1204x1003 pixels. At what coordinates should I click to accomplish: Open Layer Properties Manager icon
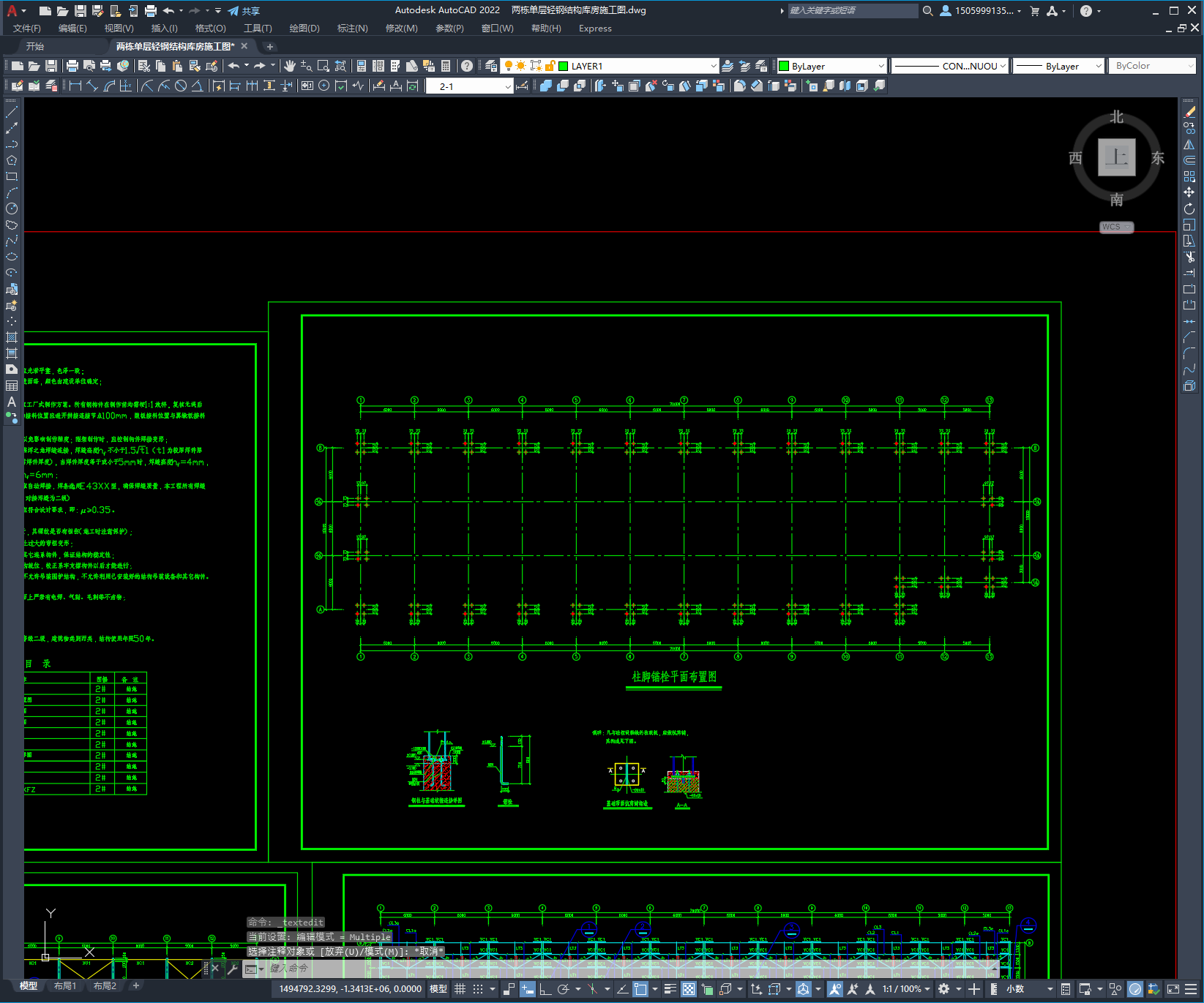490,66
